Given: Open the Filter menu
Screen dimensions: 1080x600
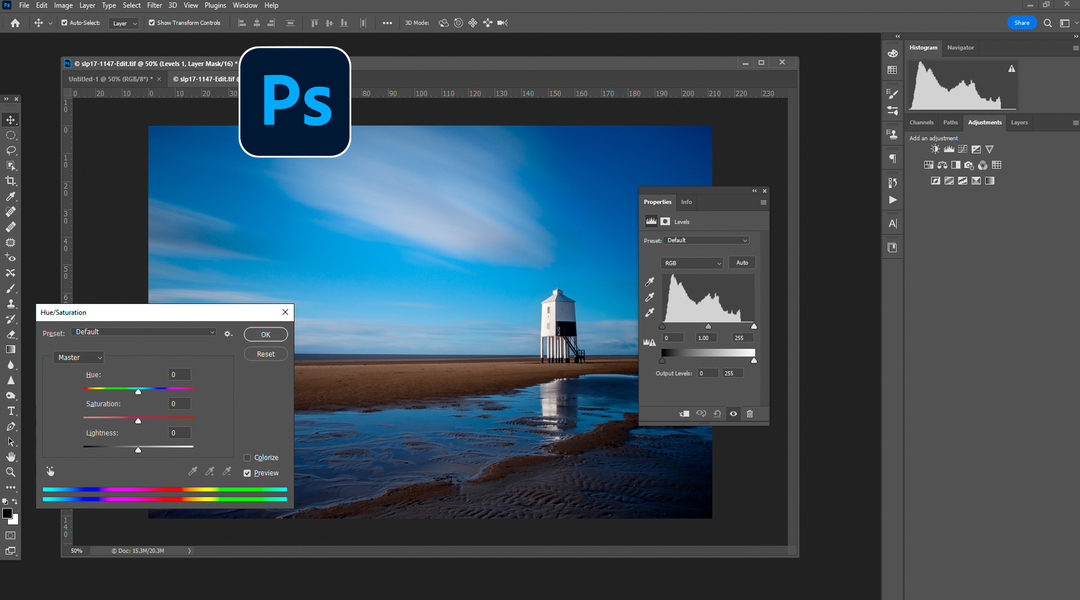Looking at the screenshot, I should (155, 6).
